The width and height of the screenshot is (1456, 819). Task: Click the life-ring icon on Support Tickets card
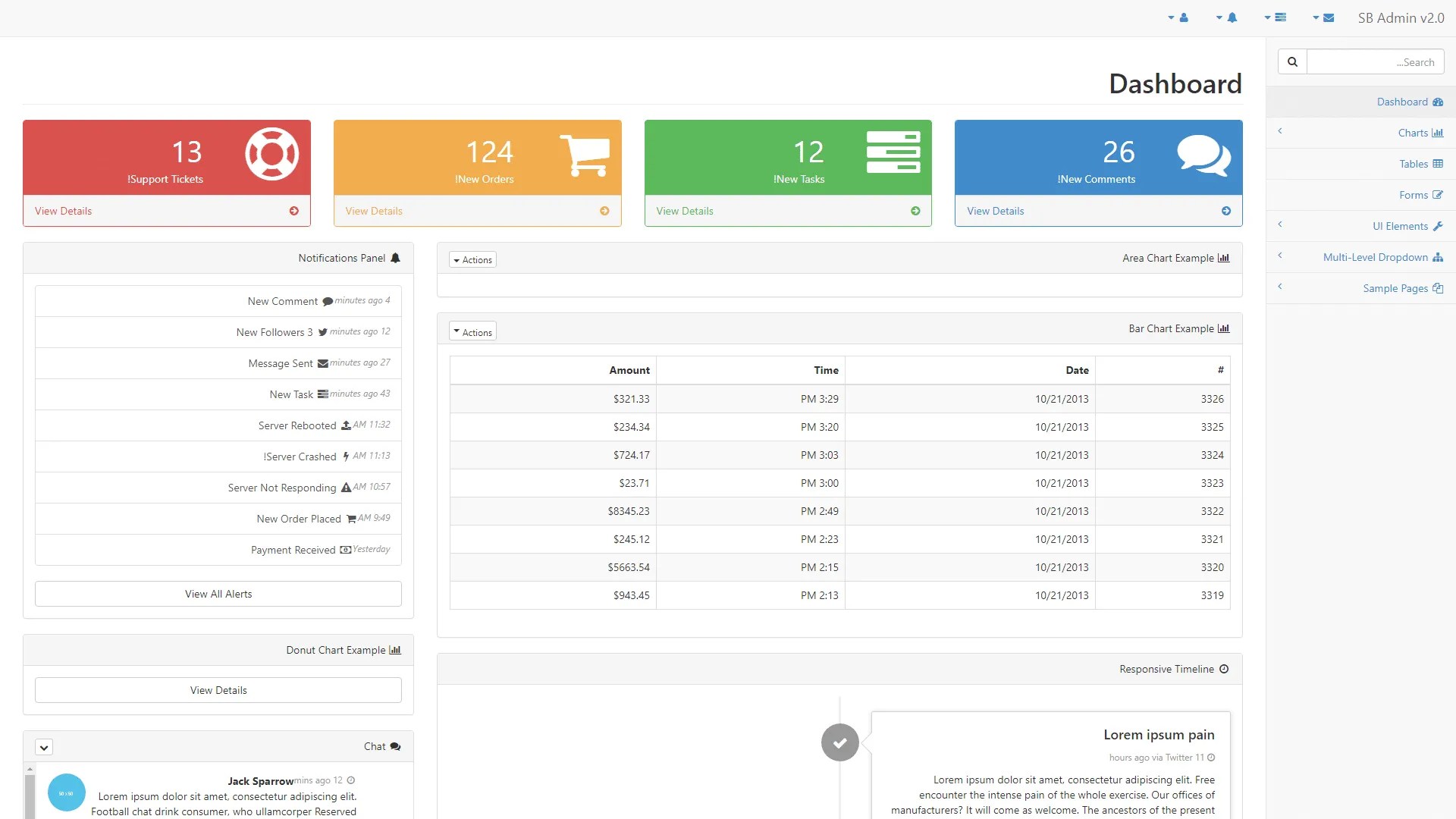point(272,154)
